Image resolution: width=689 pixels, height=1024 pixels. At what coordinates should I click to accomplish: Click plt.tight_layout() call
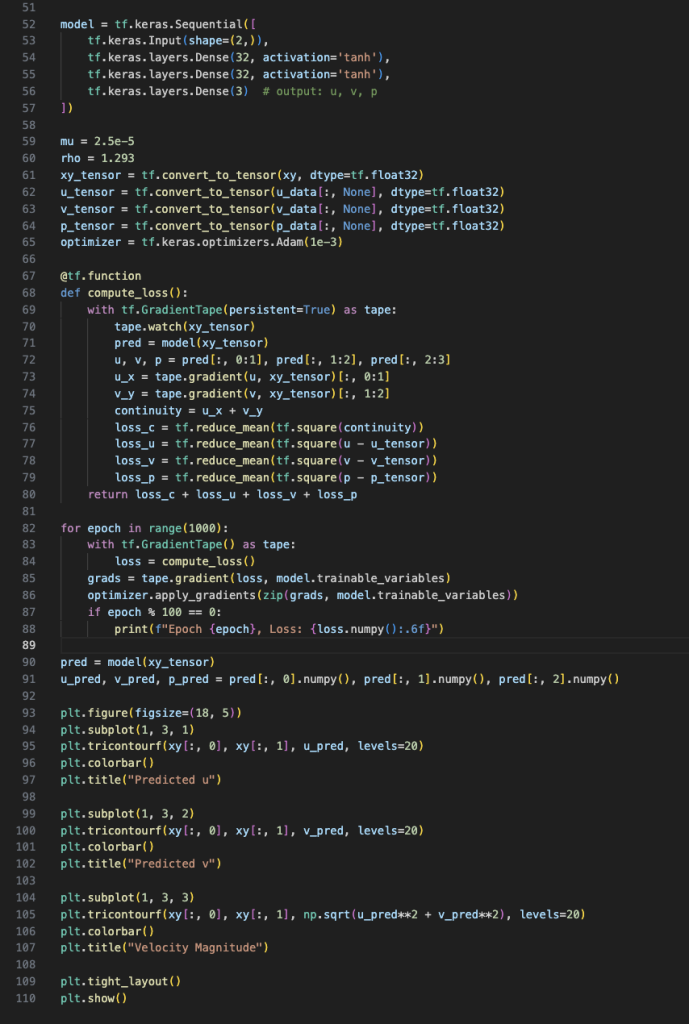click(120, 981)
